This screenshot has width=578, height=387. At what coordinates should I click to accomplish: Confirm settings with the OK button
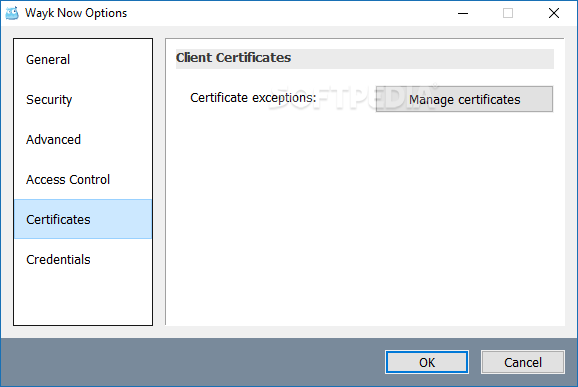tap(427, 362)
